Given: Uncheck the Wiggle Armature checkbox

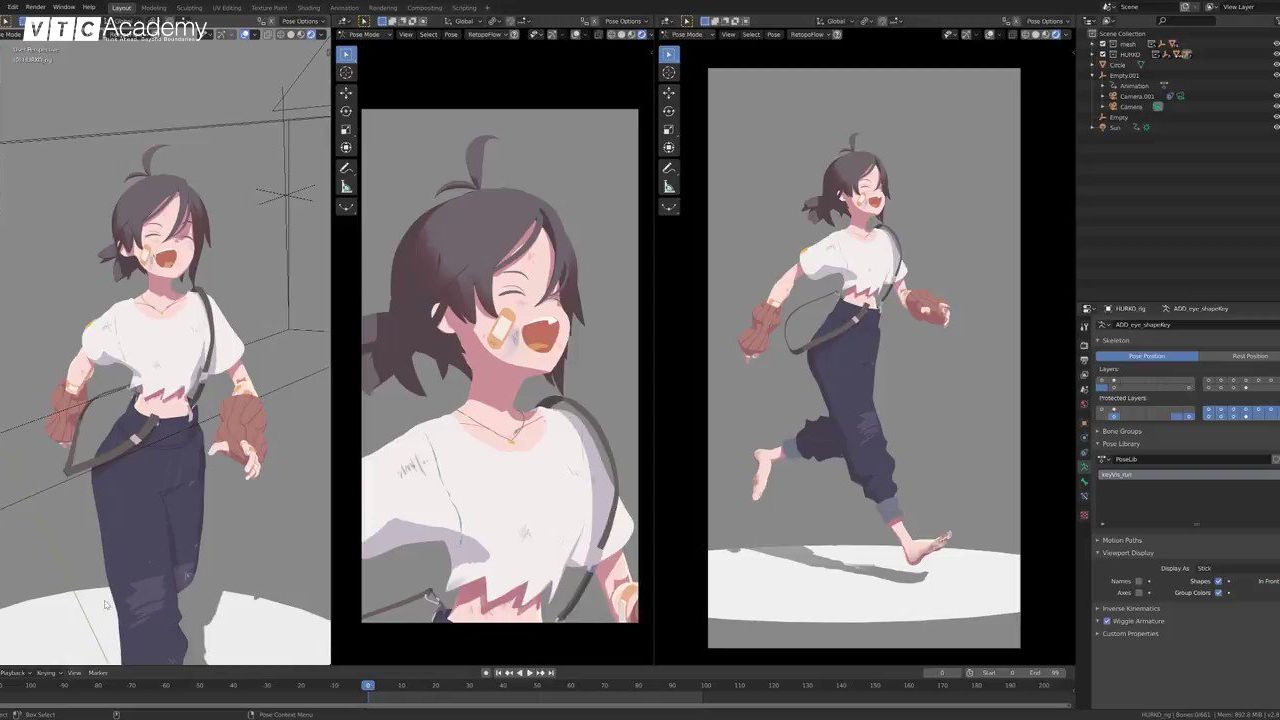Looking at the screenshot, I should tap(1106, 621).
